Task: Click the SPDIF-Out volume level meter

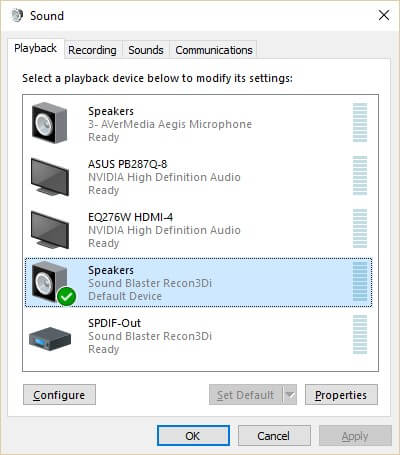Action: click(360, 335)
